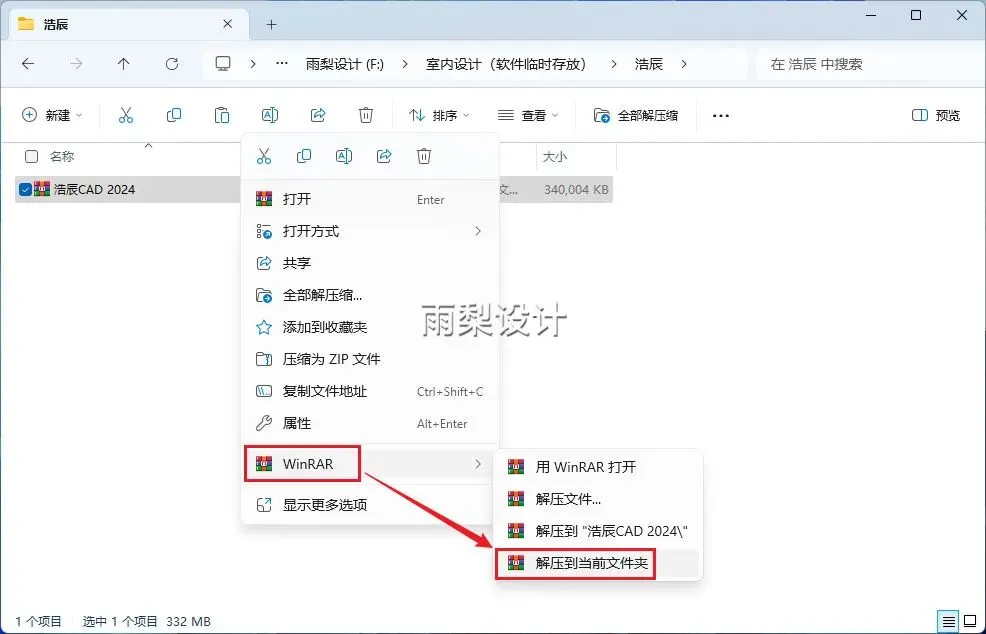Screen dimensions: 986x634
Task: Click the Rename icon in the main toolbar
Action: pyautogui.click(x=270, y=115)
